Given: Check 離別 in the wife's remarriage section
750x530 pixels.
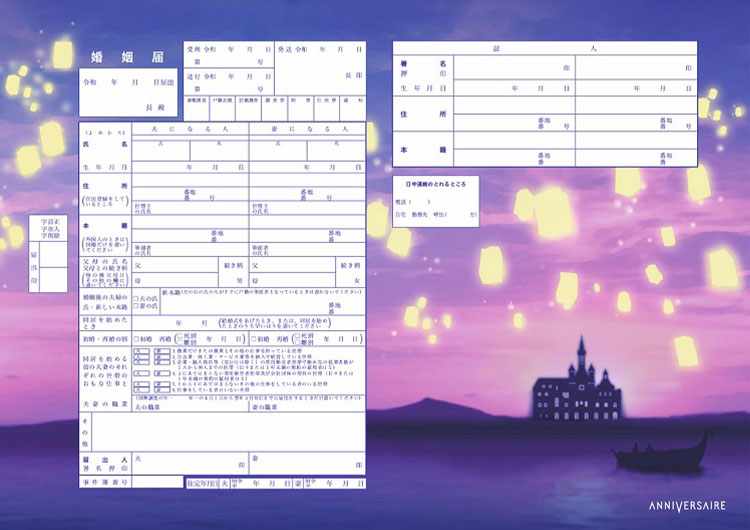Looking at the screenshot, I should [x=298, y=342].
